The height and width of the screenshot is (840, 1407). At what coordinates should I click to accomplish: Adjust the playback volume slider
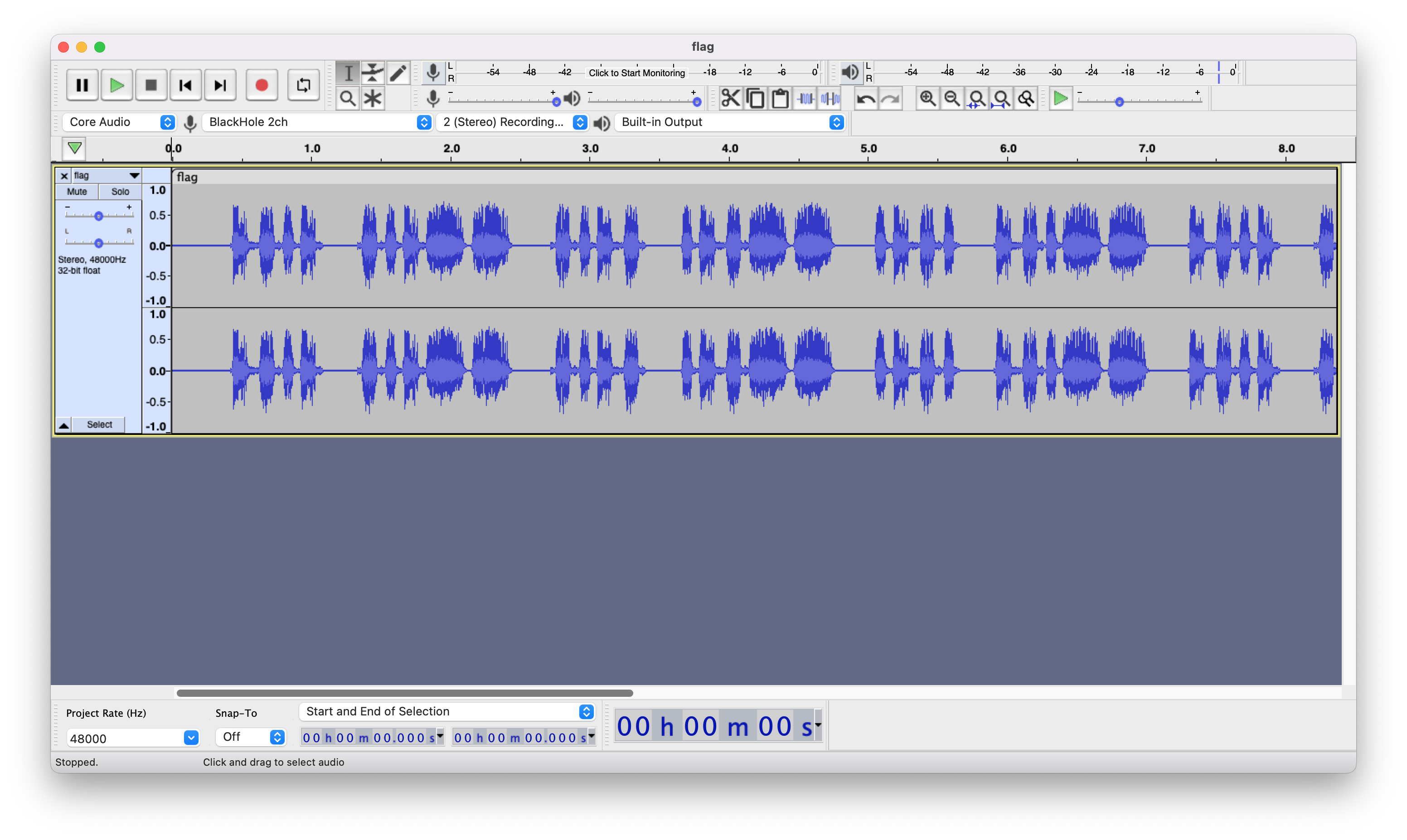pos(697,102)
